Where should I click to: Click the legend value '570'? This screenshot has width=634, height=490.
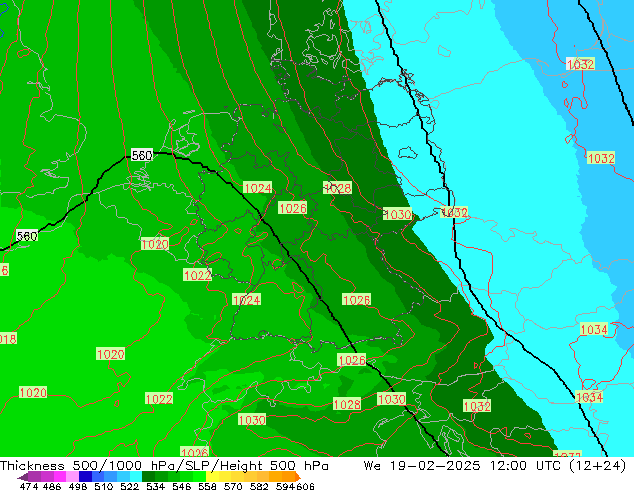point(233,486)
